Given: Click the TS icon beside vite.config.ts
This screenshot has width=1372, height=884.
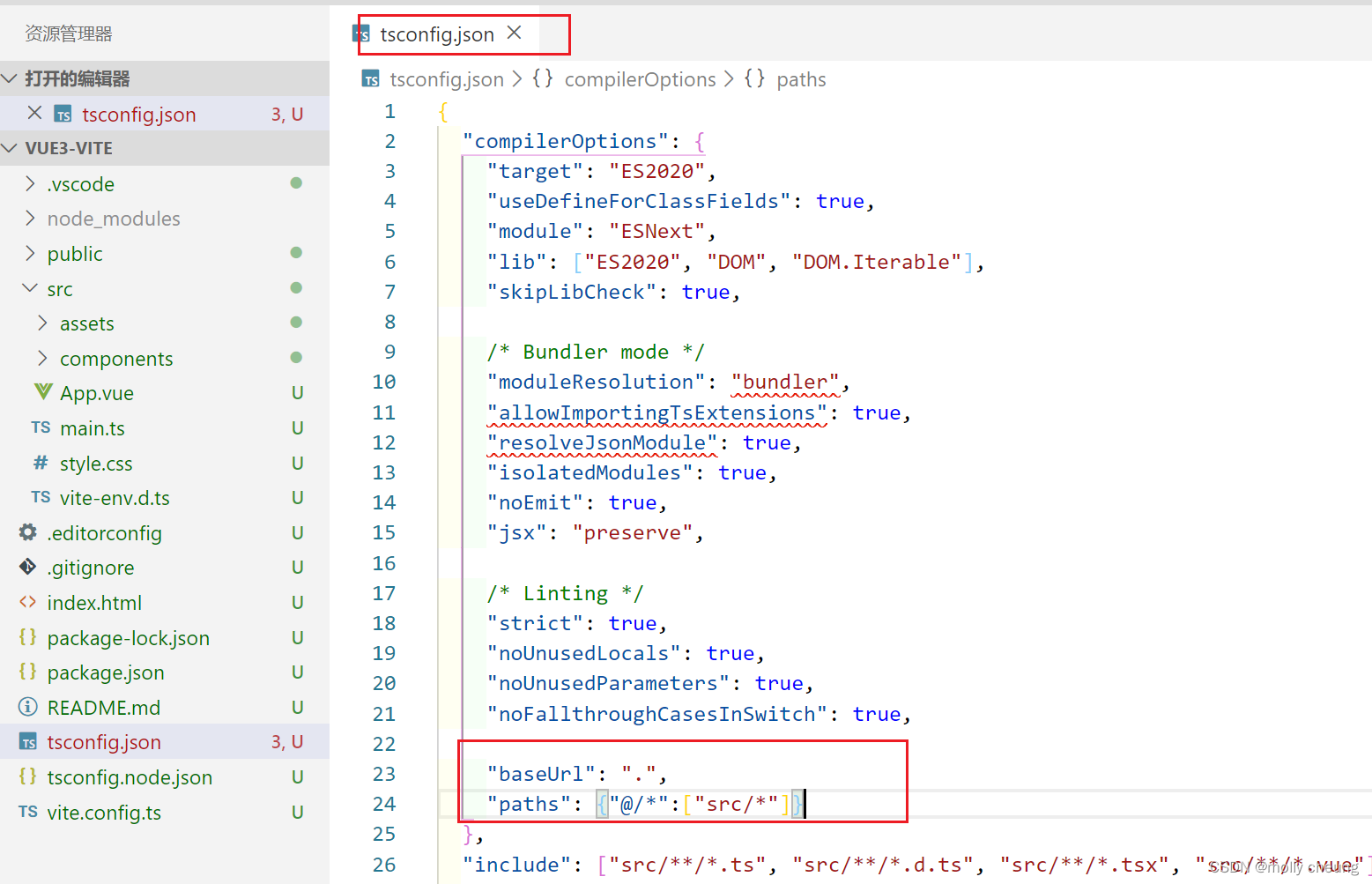Looking at the screenshot, I should [28, 812].
